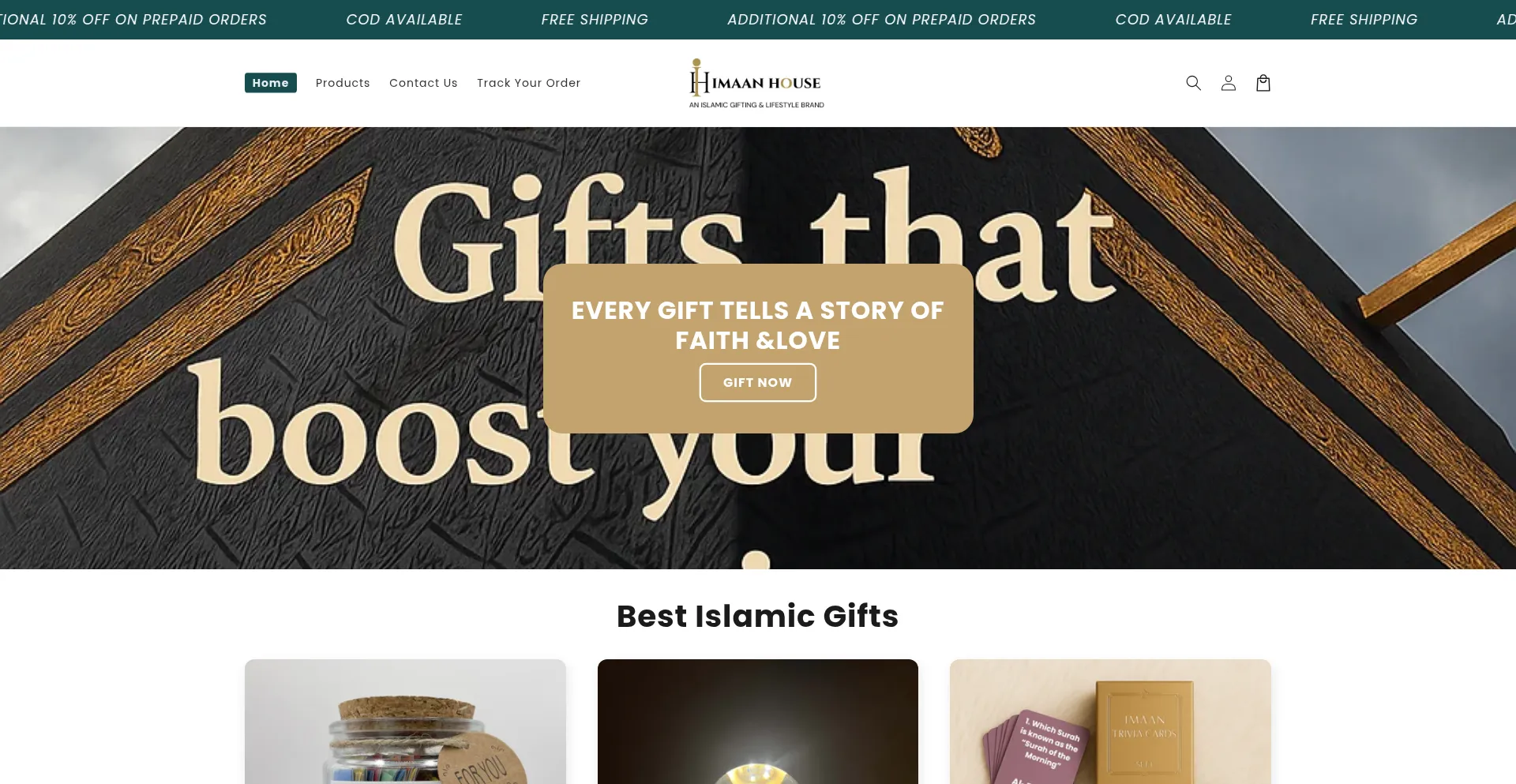
Task: Click the hero banner headline text
Action: 757,325
